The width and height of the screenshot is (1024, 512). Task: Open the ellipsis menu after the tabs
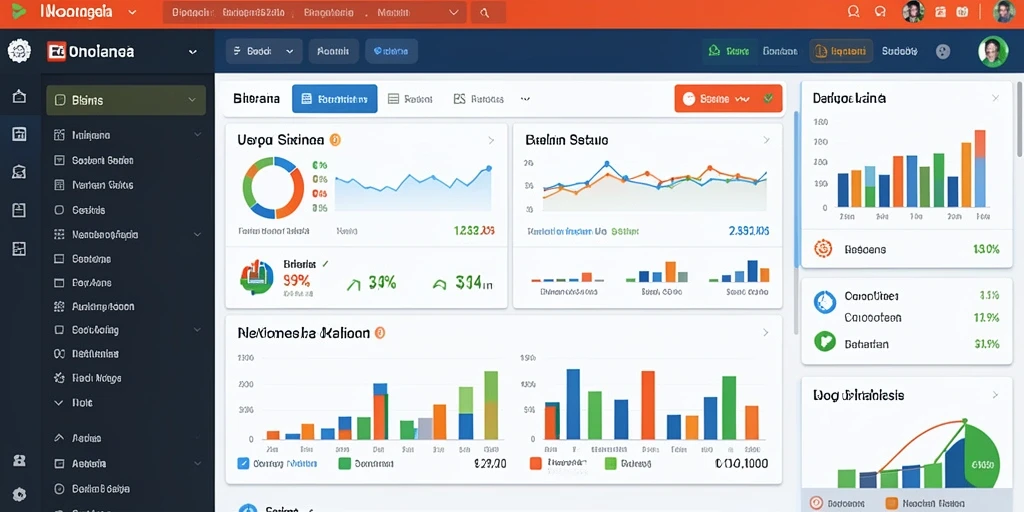(x=525, y=99)
